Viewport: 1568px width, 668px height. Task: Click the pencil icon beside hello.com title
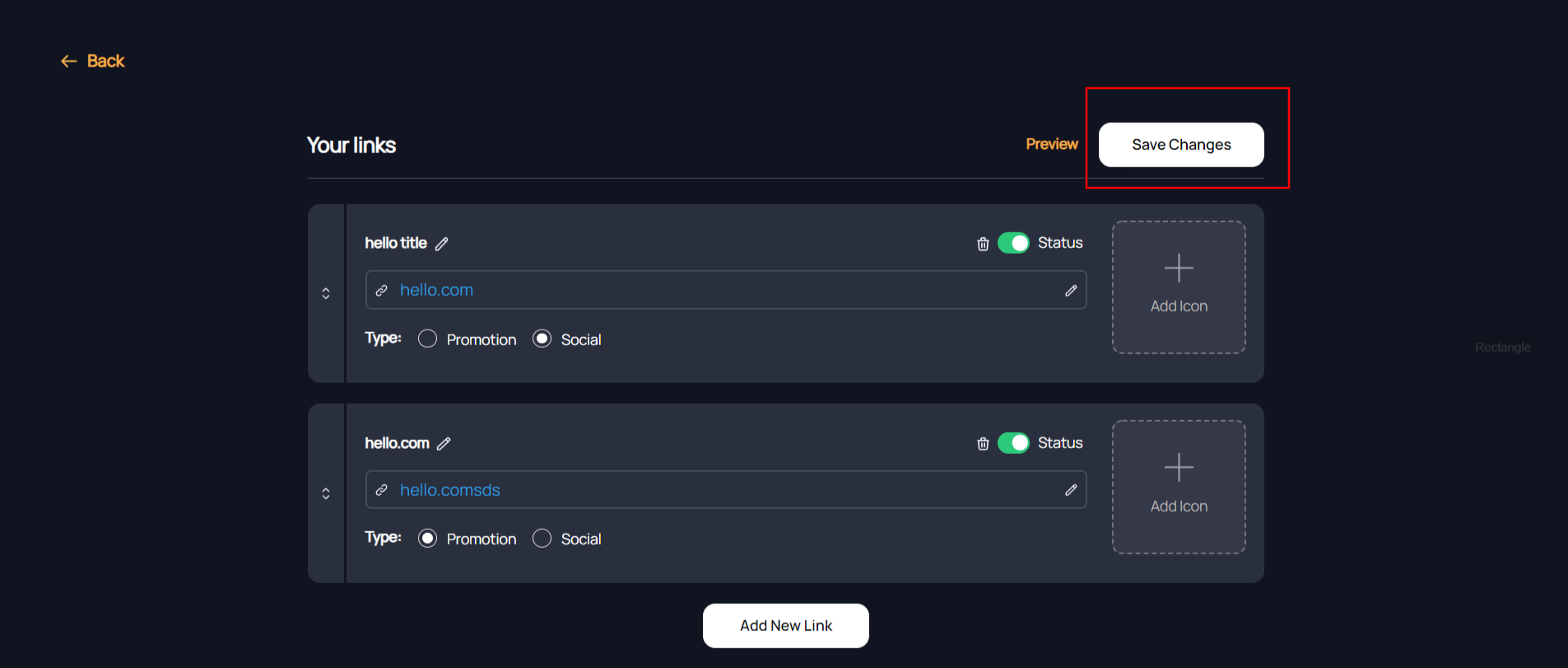[444, 444]
